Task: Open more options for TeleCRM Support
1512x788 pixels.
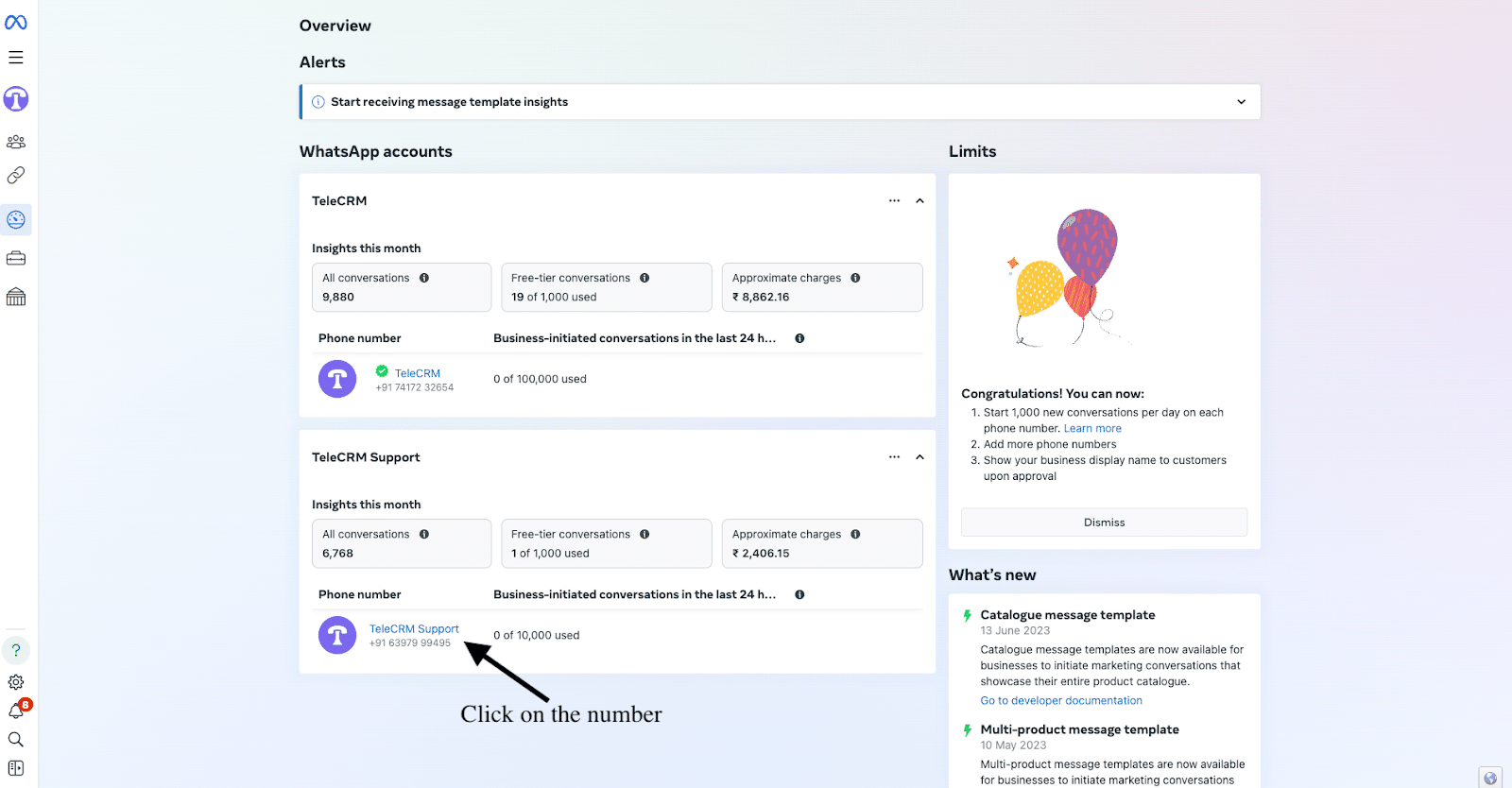Action: (894, 457)
